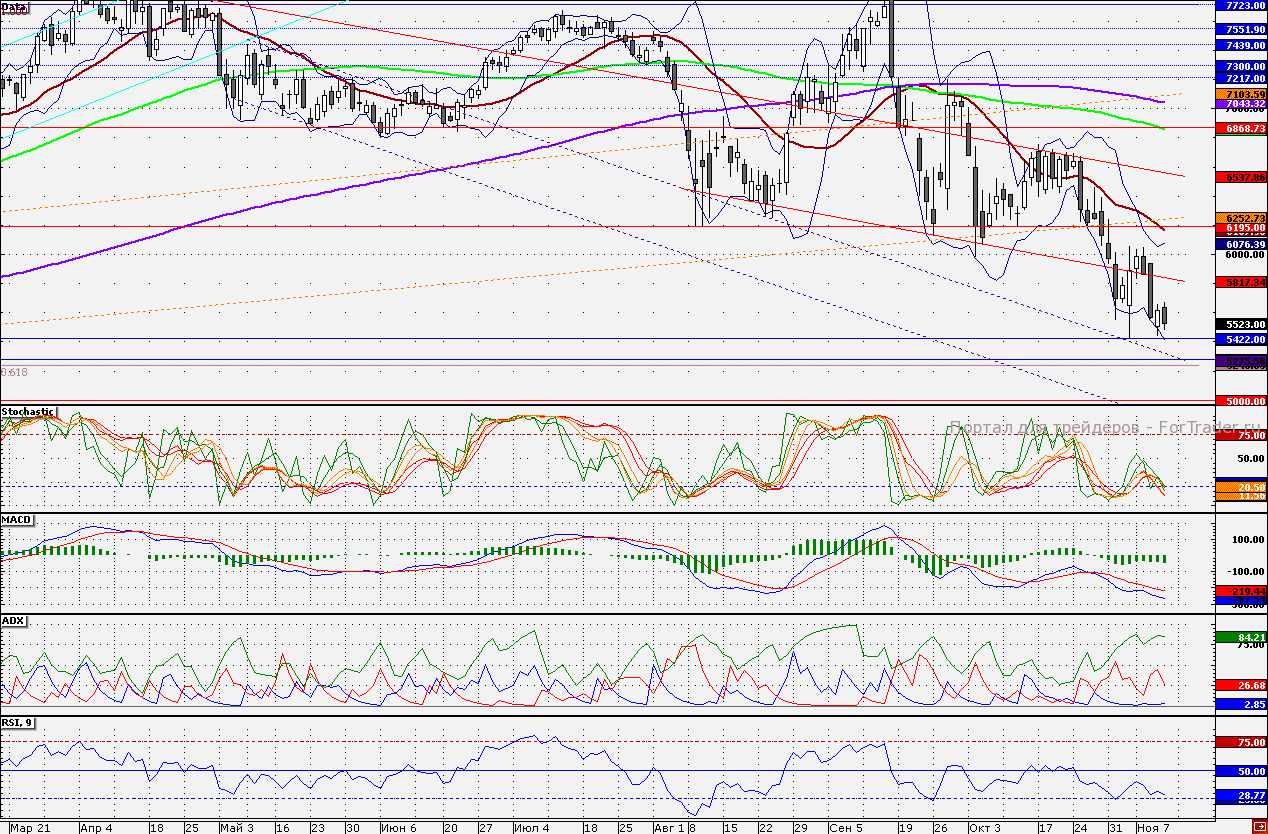Select the 5422.00 support level tag

(1239, 340)
